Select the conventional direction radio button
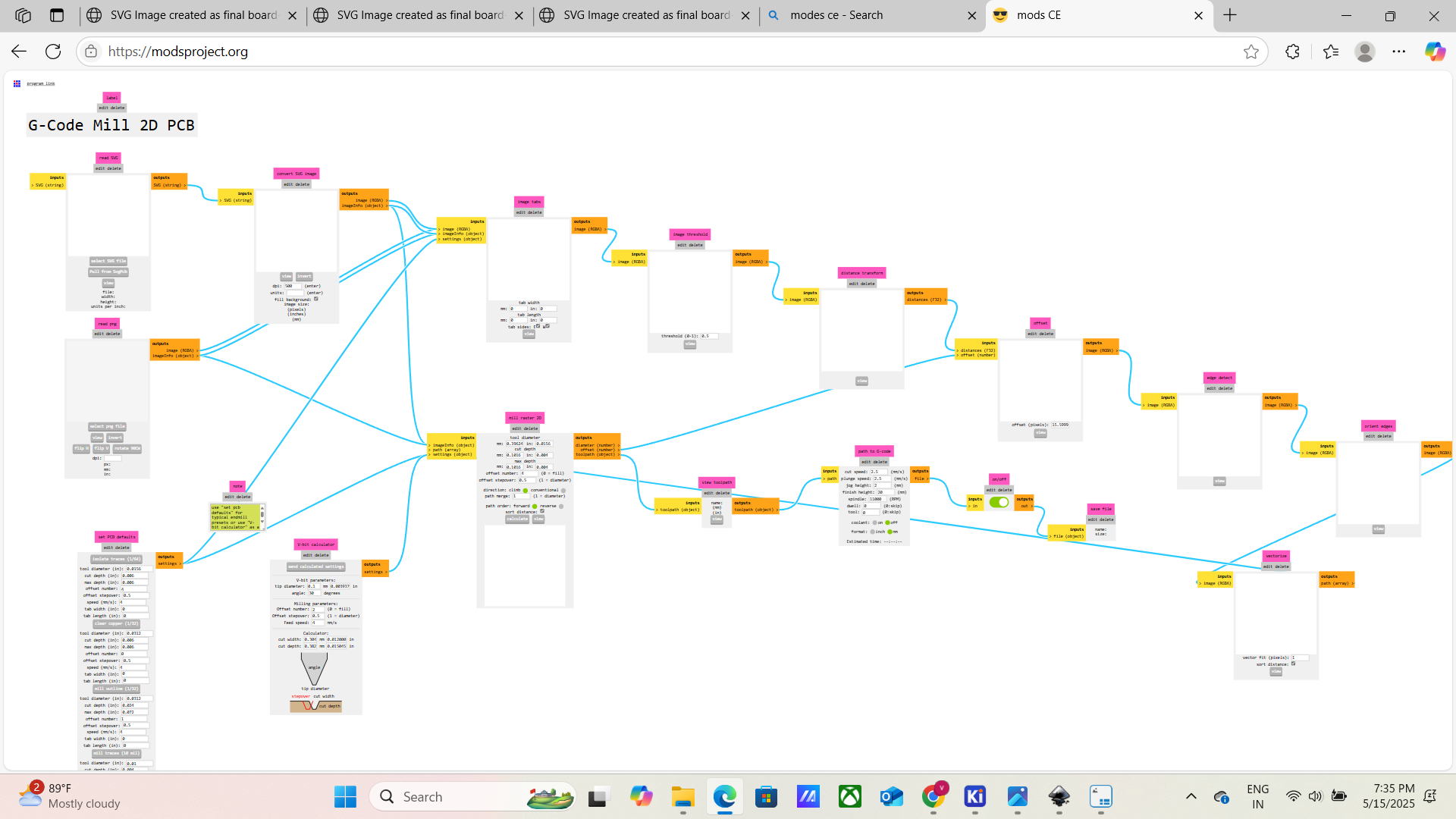 point(563,491)
